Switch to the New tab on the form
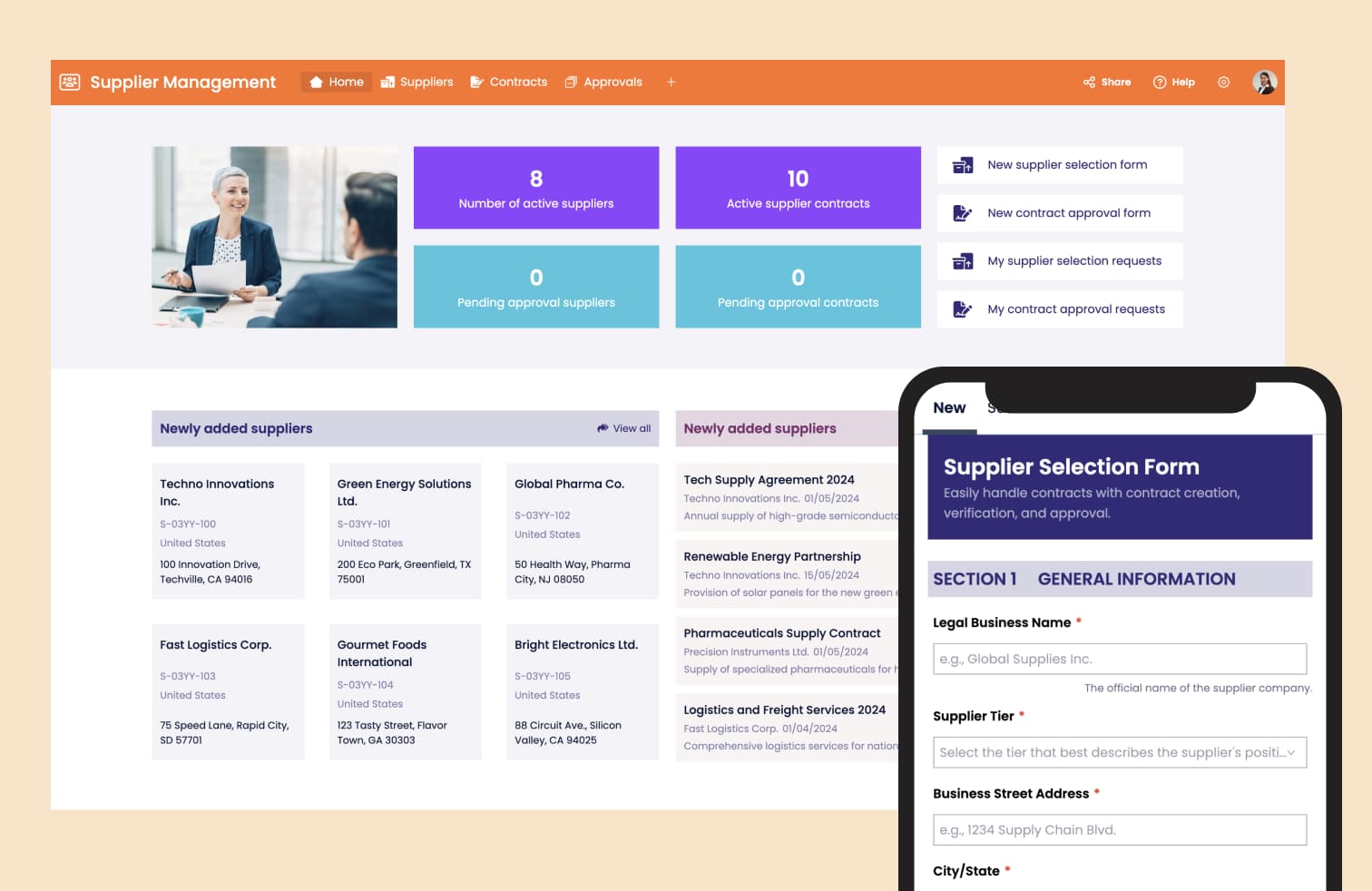This screenshot has width=1372, height=891. pos(949,407)
